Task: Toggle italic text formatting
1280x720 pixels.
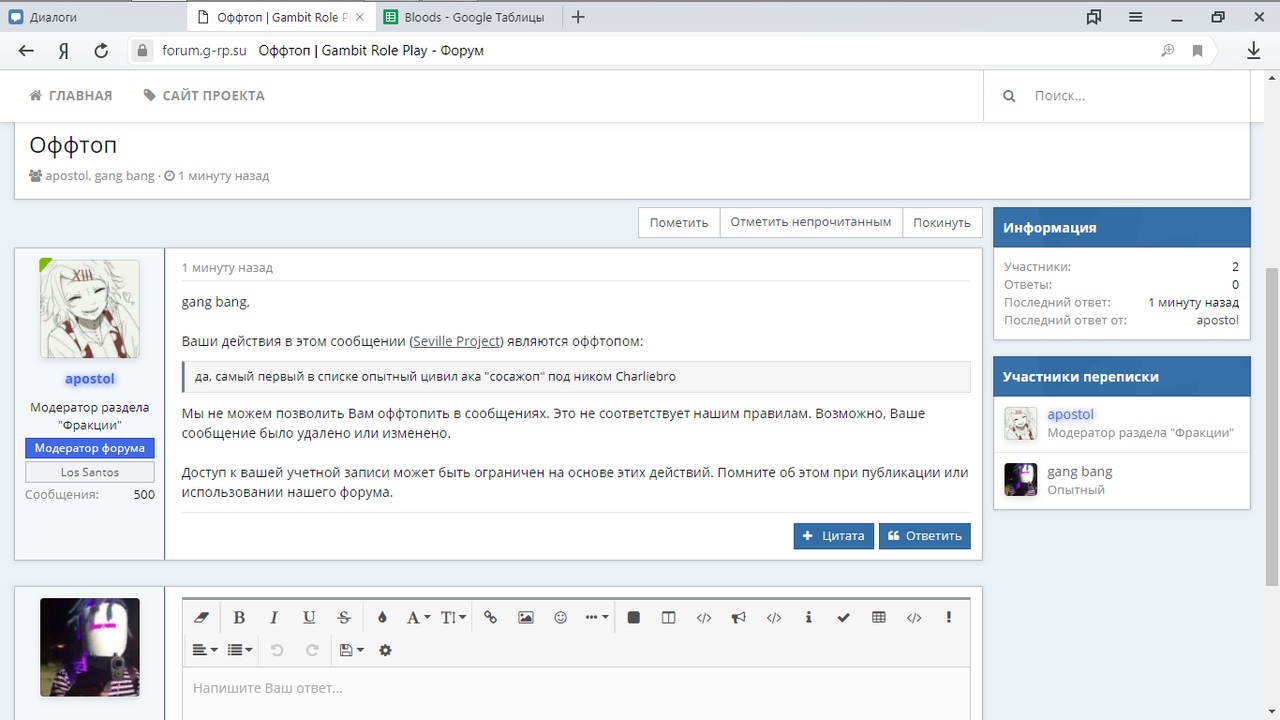Action: click(274, 618)
